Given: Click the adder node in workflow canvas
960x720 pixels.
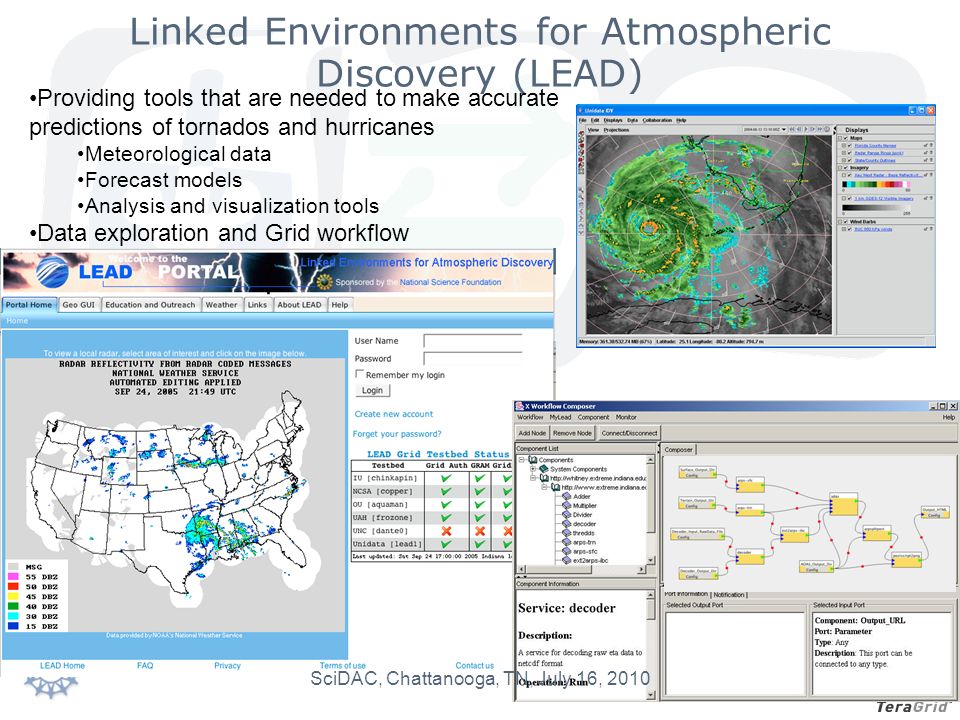Looking at the screenshot, I should coord(844,506).
